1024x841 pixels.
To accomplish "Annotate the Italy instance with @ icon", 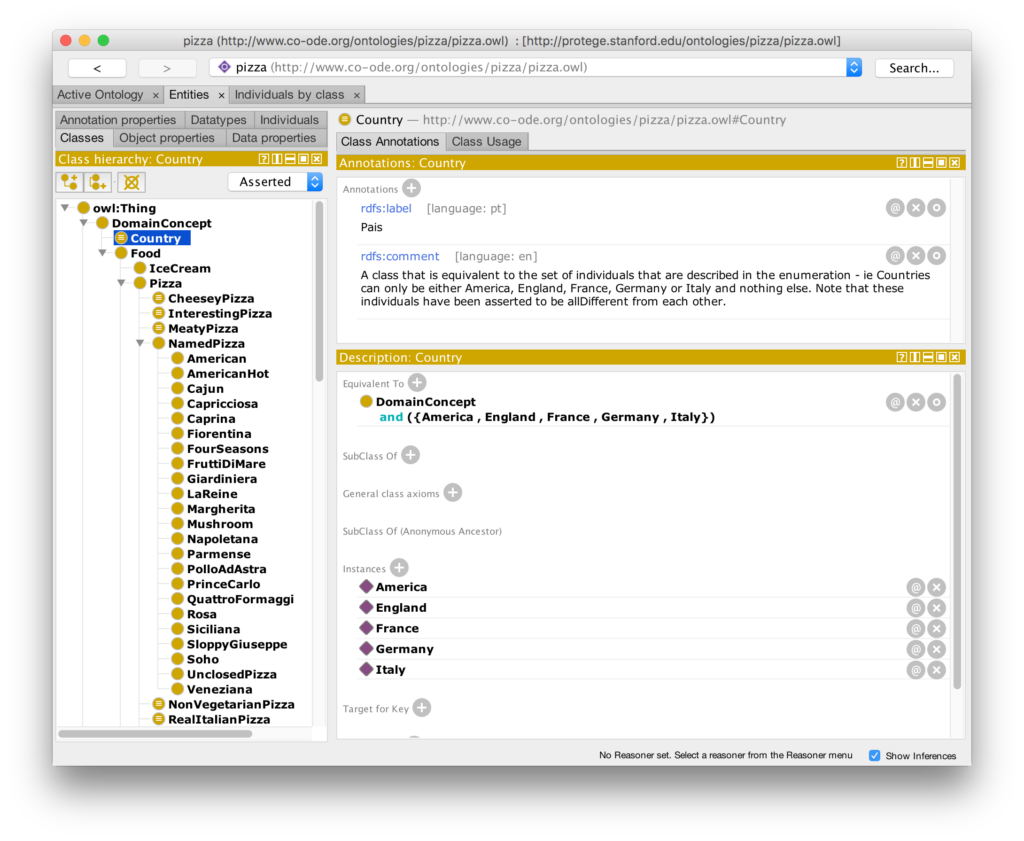I will click(915, 670).
